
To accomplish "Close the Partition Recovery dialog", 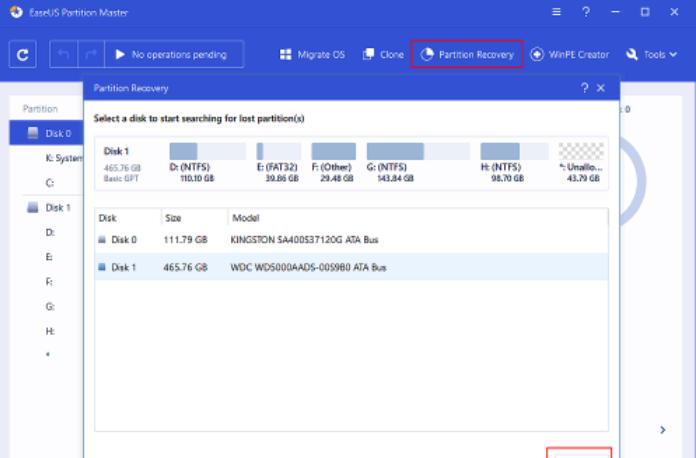I will pyautogui.click(x=601, y=88).
